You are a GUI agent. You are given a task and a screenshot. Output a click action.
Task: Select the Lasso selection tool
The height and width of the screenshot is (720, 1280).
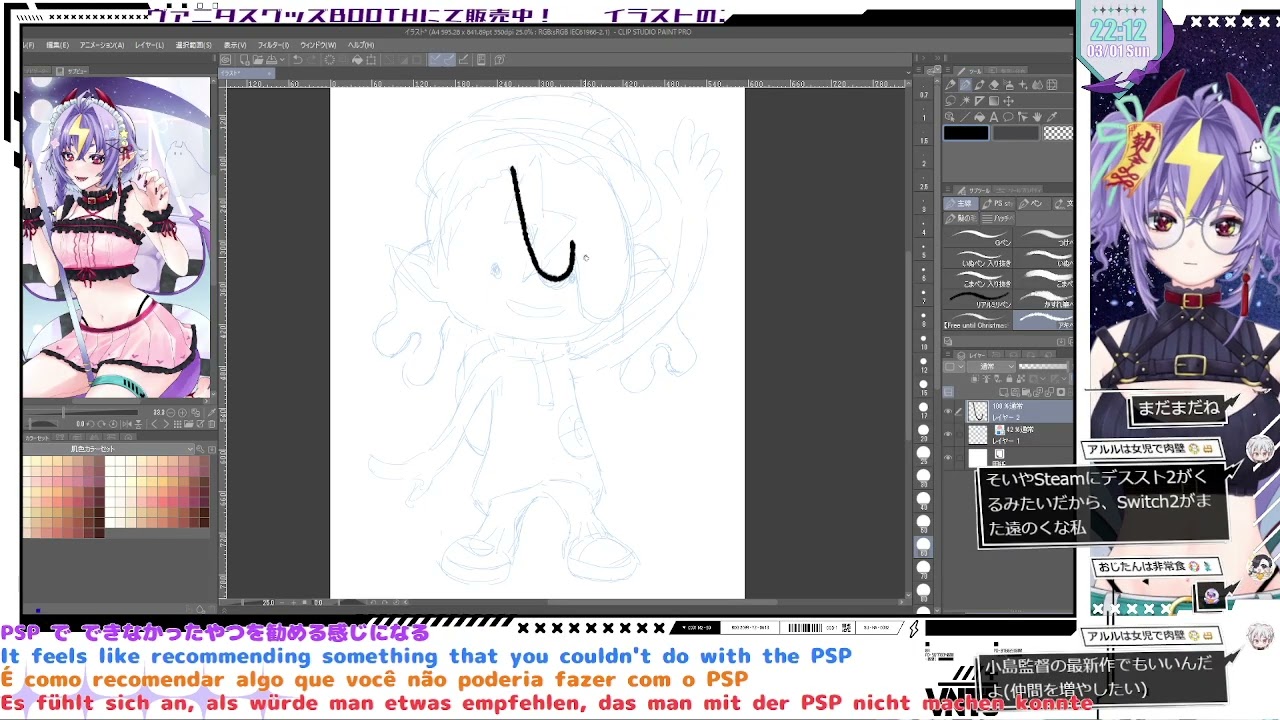950,100
